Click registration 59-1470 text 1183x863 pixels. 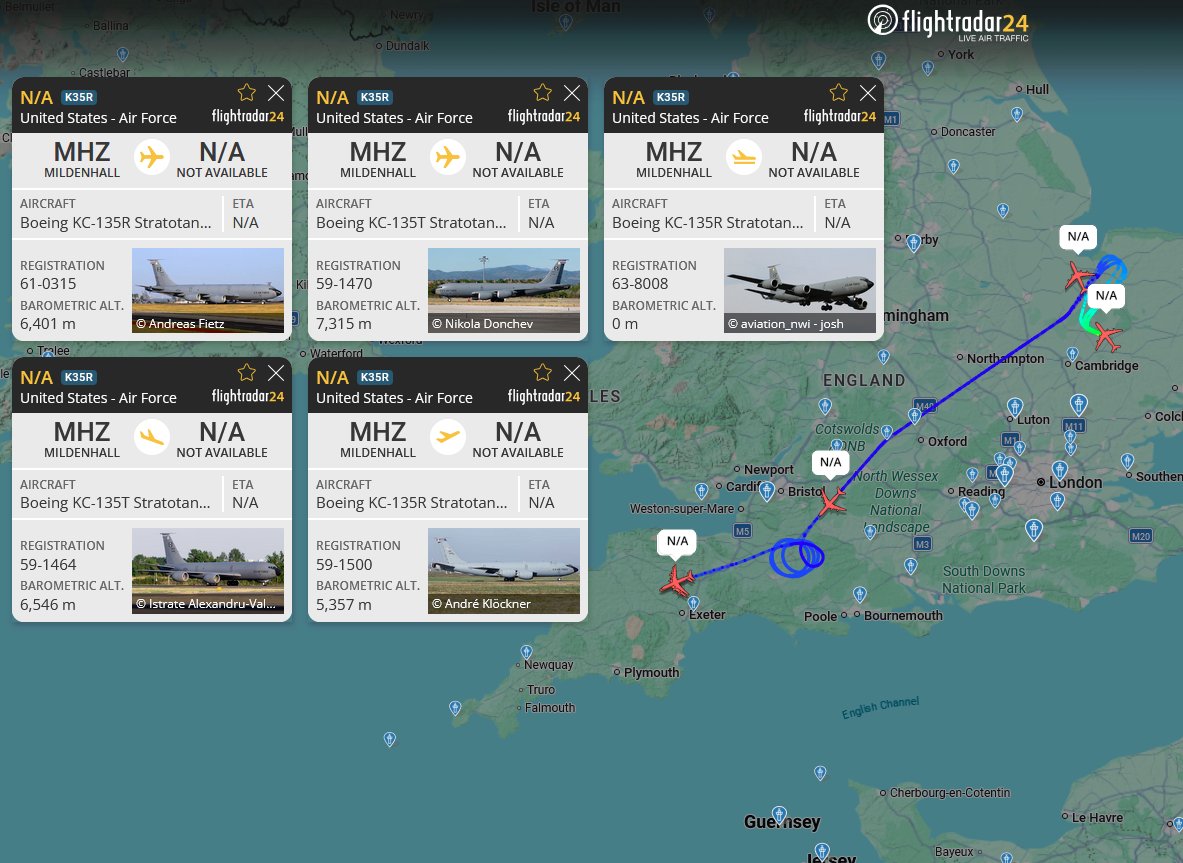tap(344, 284)
